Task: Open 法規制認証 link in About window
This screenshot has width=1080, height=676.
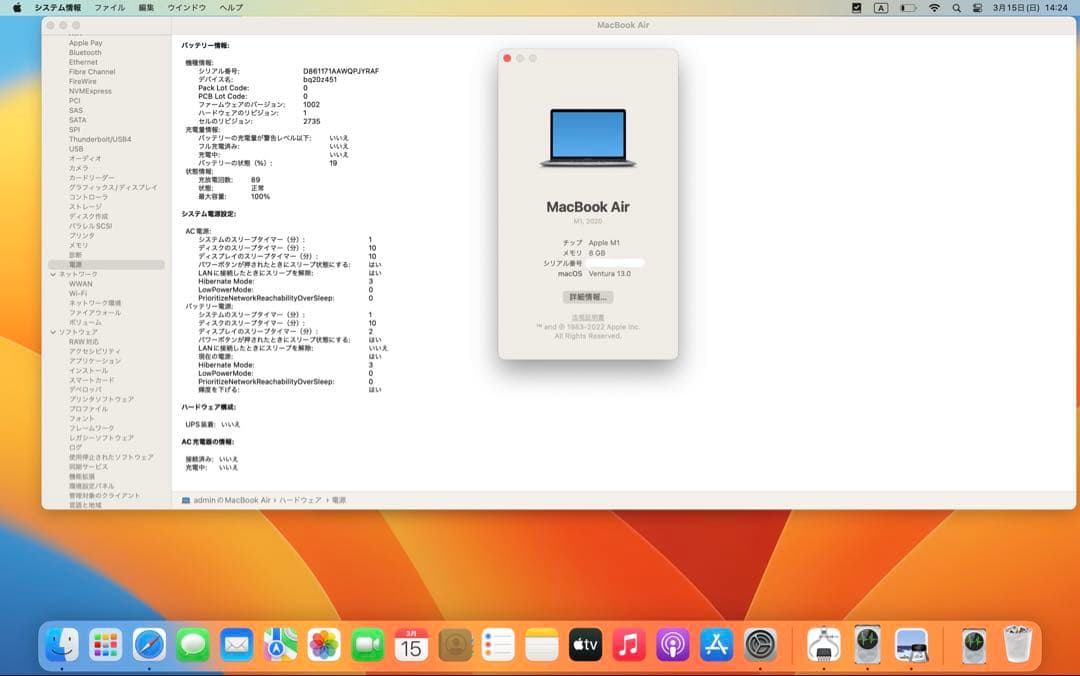Action: coord(588,318)
